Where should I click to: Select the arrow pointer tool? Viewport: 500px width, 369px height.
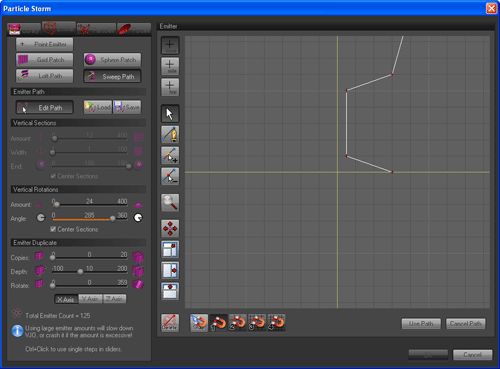(170, 114)
